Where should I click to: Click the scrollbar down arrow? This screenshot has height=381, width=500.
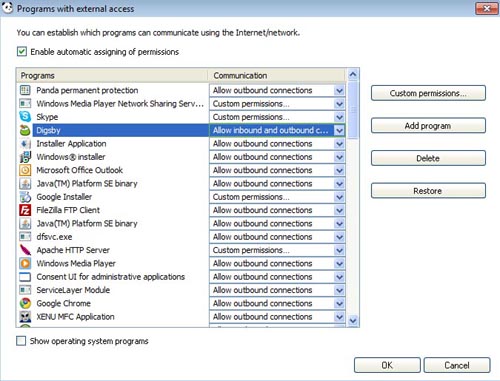pos(353,321)
